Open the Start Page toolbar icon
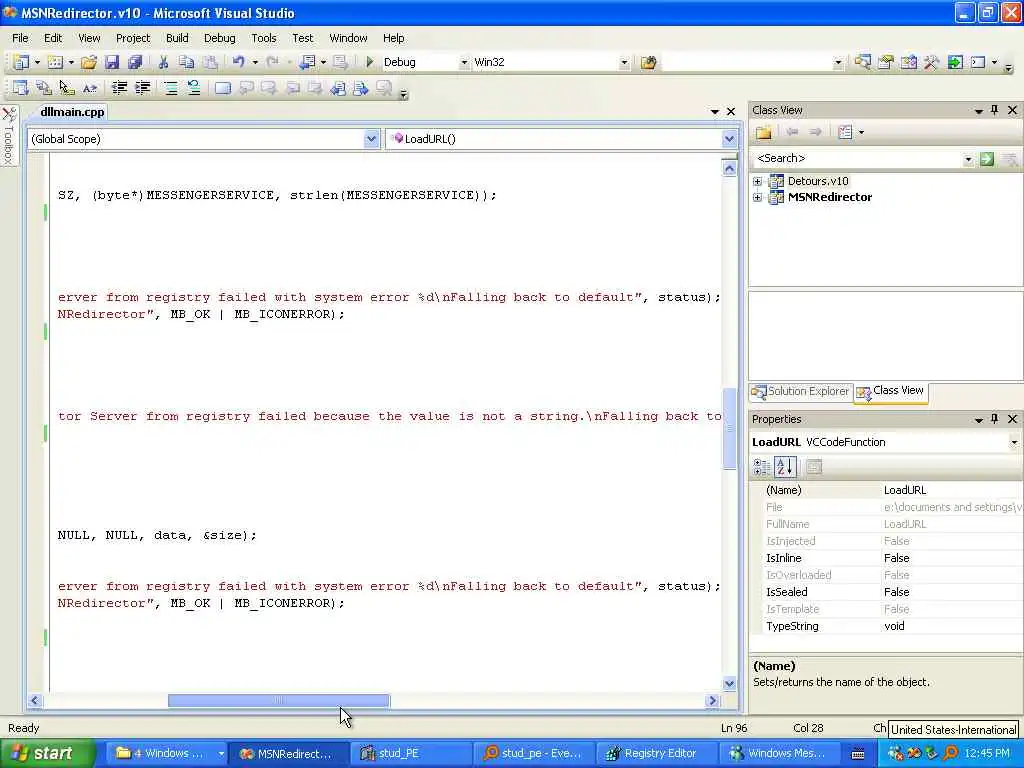 coord(955,62)
